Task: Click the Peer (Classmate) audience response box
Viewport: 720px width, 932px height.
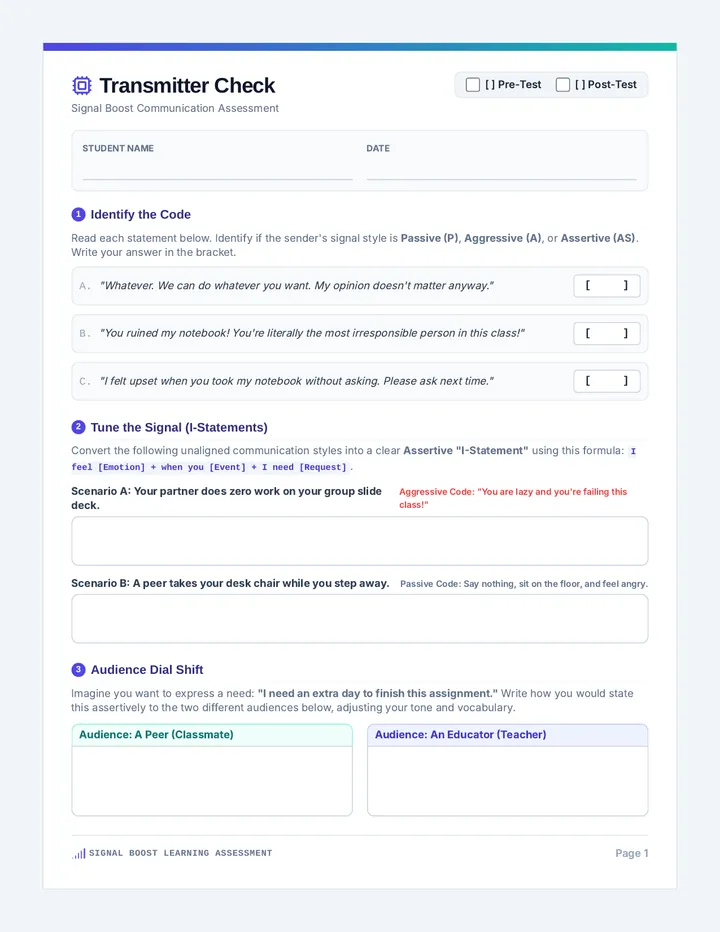Action: click(x=212, y=781)
